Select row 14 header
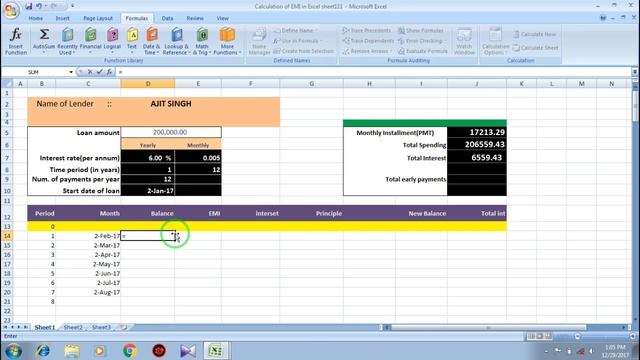This screenshot has height=360, width=640. tap(7, 236)
